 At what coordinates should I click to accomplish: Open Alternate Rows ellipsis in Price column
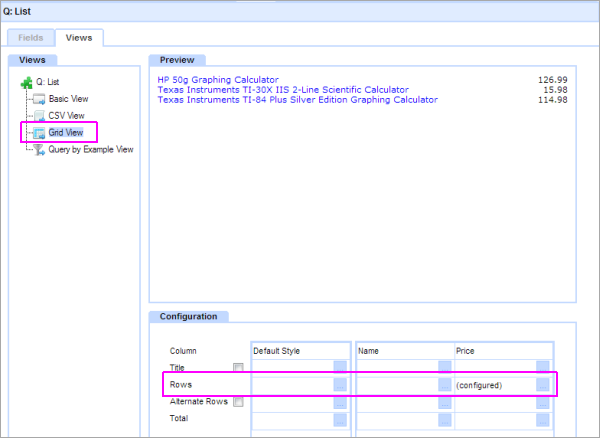[x=543, y=402]
